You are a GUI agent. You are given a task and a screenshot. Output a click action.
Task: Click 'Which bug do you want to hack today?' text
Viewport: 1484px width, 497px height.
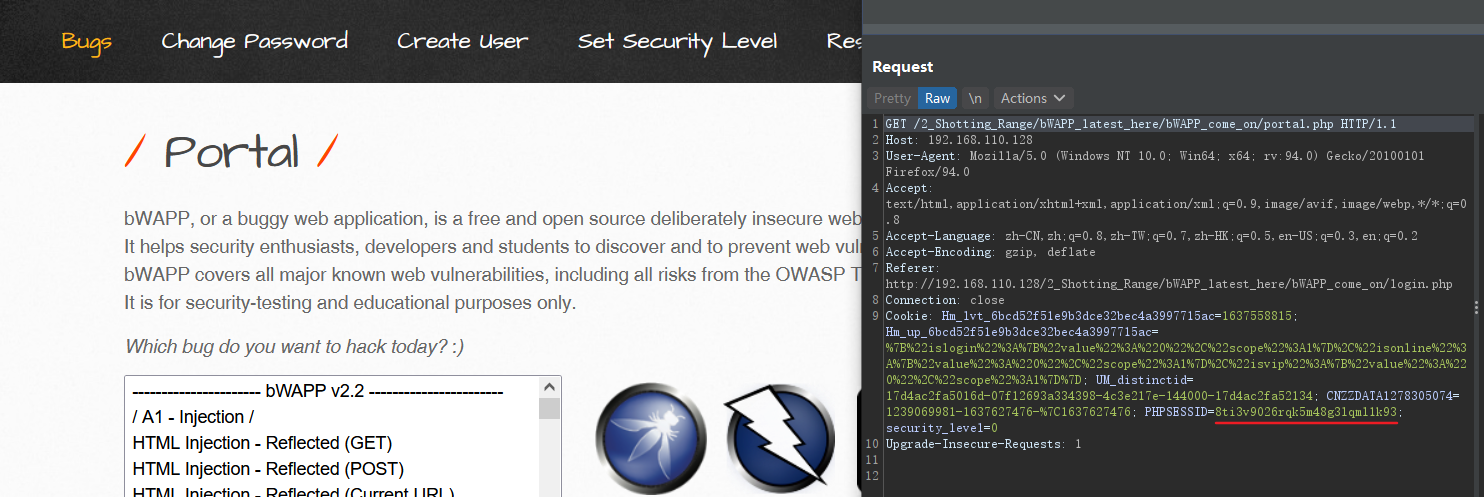tap(294, 347)
